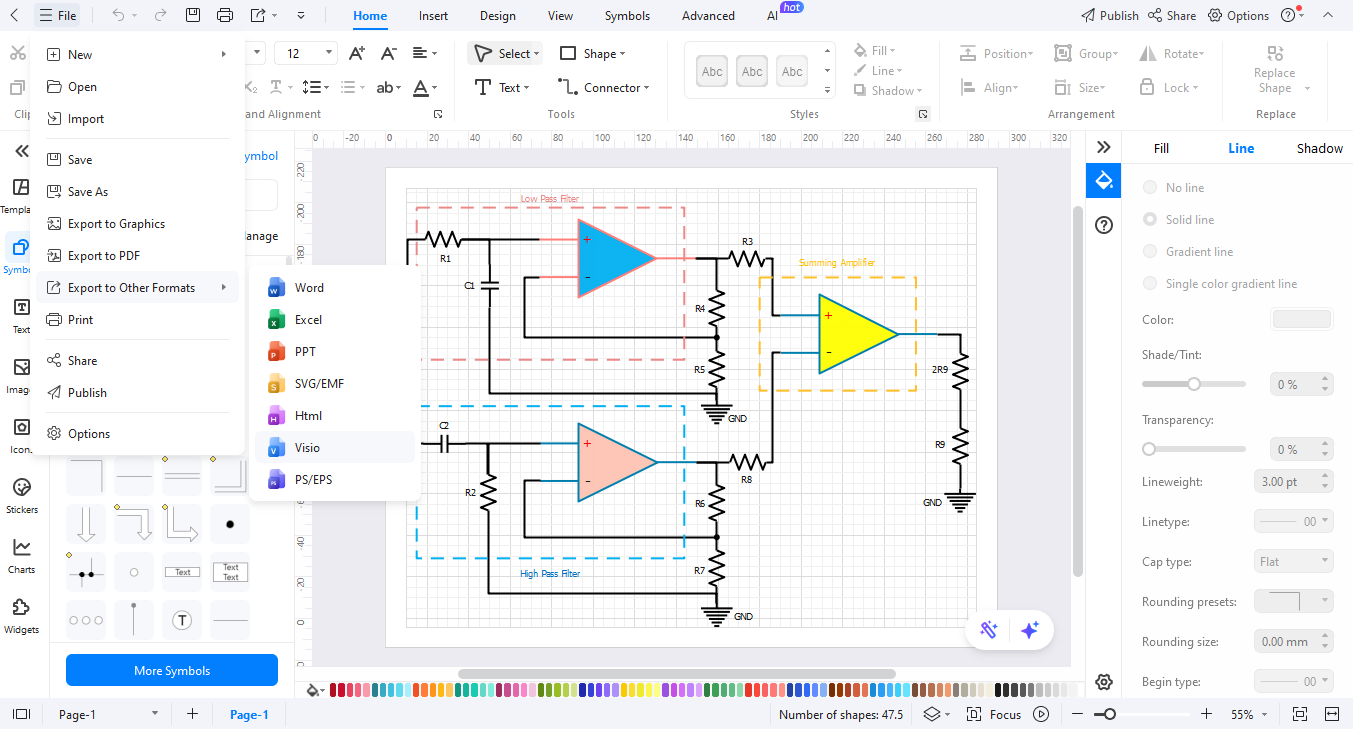Select the Solid line radio option
Viewport: 1353px width, 729px height.
coord(1150,220)
